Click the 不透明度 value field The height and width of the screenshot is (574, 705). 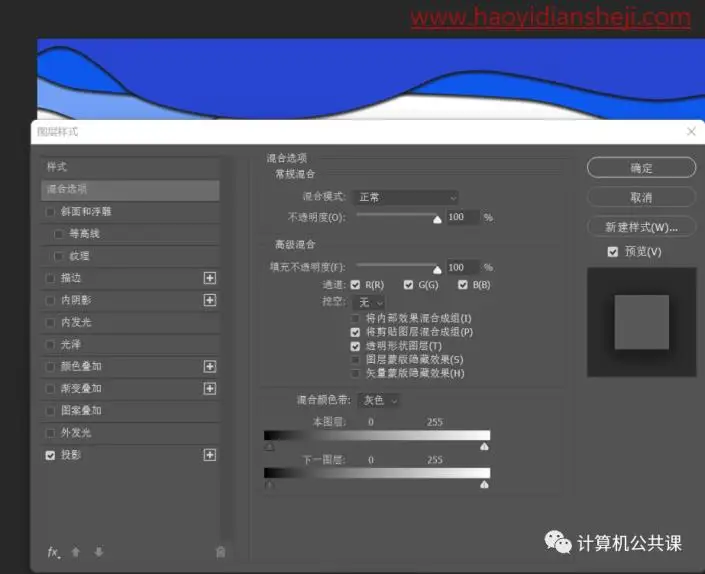coord(462,217)
